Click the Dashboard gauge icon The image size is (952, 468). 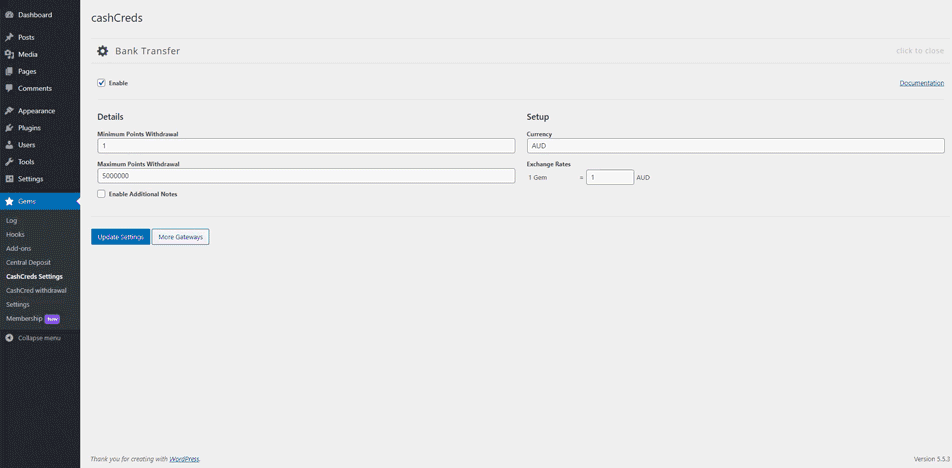[x=9, y=15]
